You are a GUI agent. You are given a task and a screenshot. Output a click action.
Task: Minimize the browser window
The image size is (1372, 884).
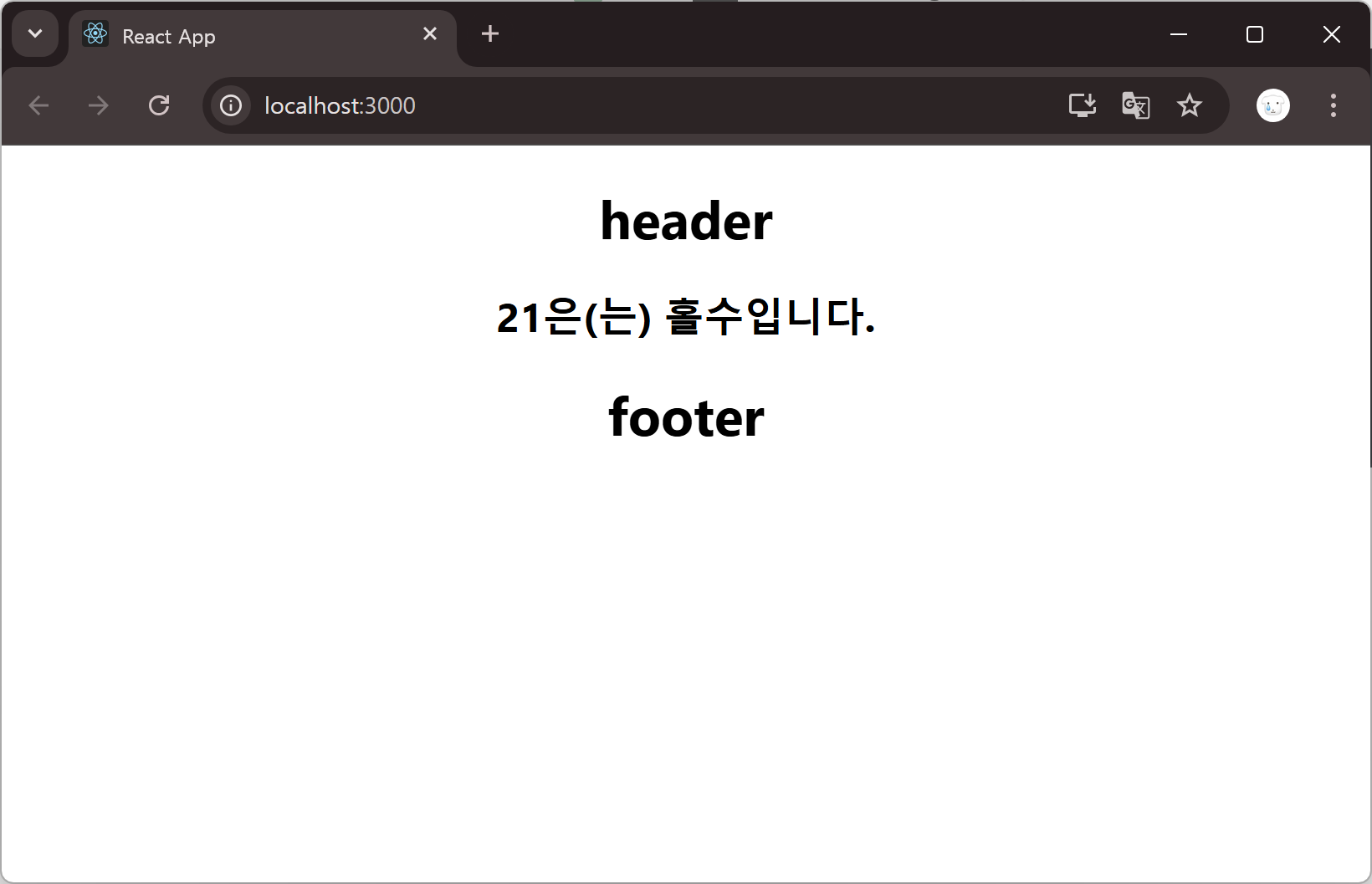1179,34
